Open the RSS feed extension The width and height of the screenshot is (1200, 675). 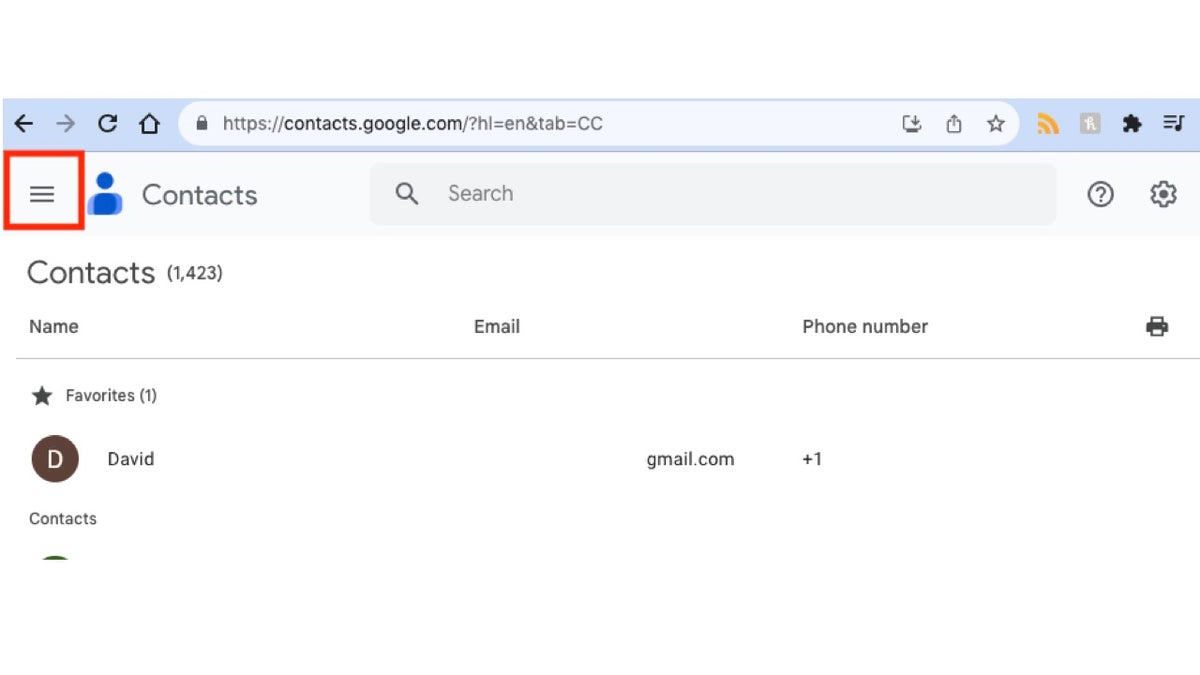coord(1048,124)
